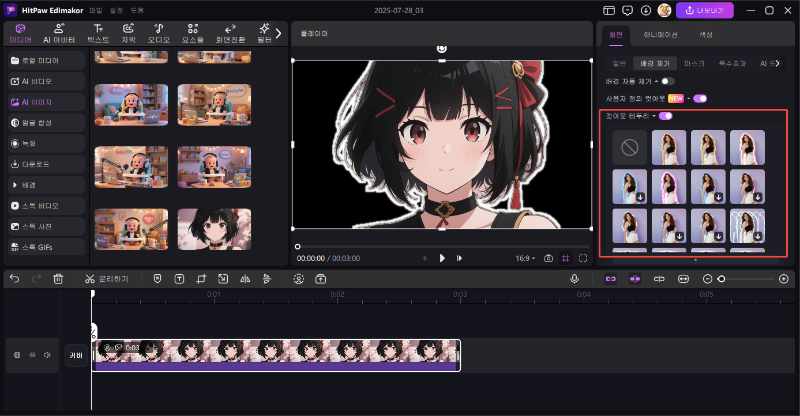
Task: Play the preview video
Action: tap(442, 258)
